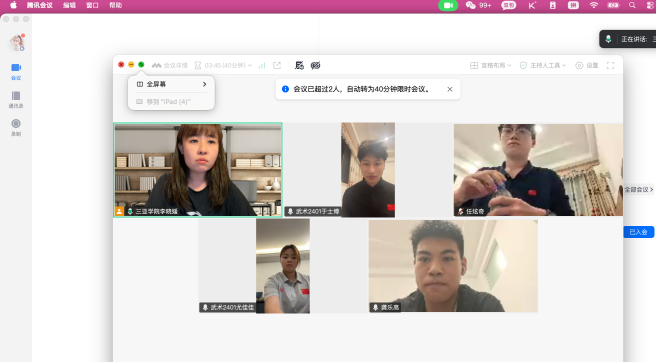Click the blue 已入会 button
The width and height of the screenshot is (656, 362).
coord(638,232)
